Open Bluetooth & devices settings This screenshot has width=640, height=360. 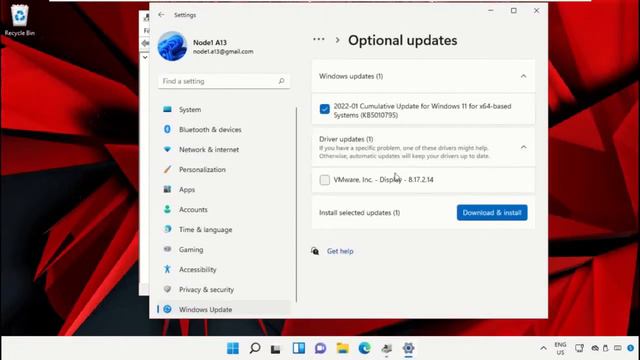coord(224,129)
